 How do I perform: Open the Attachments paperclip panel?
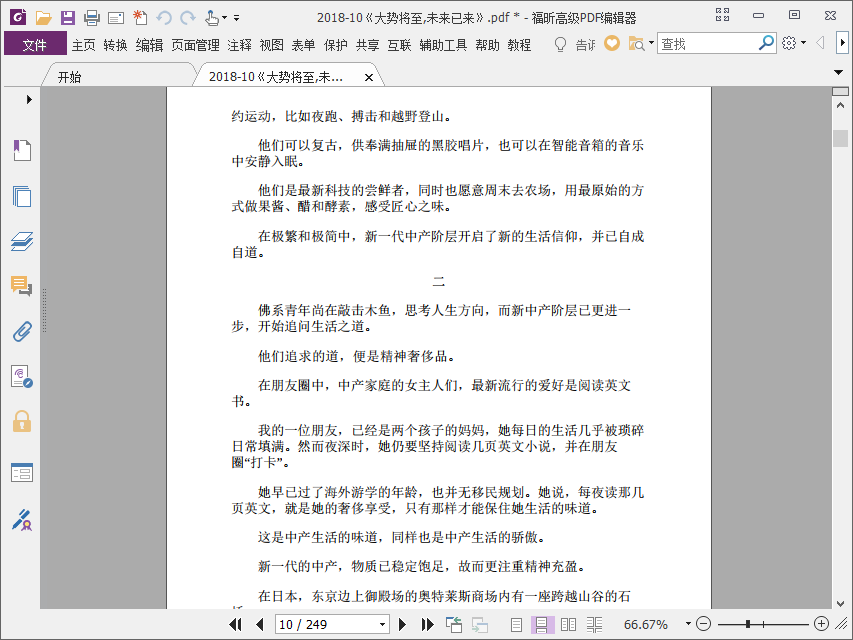pos(22,331)
